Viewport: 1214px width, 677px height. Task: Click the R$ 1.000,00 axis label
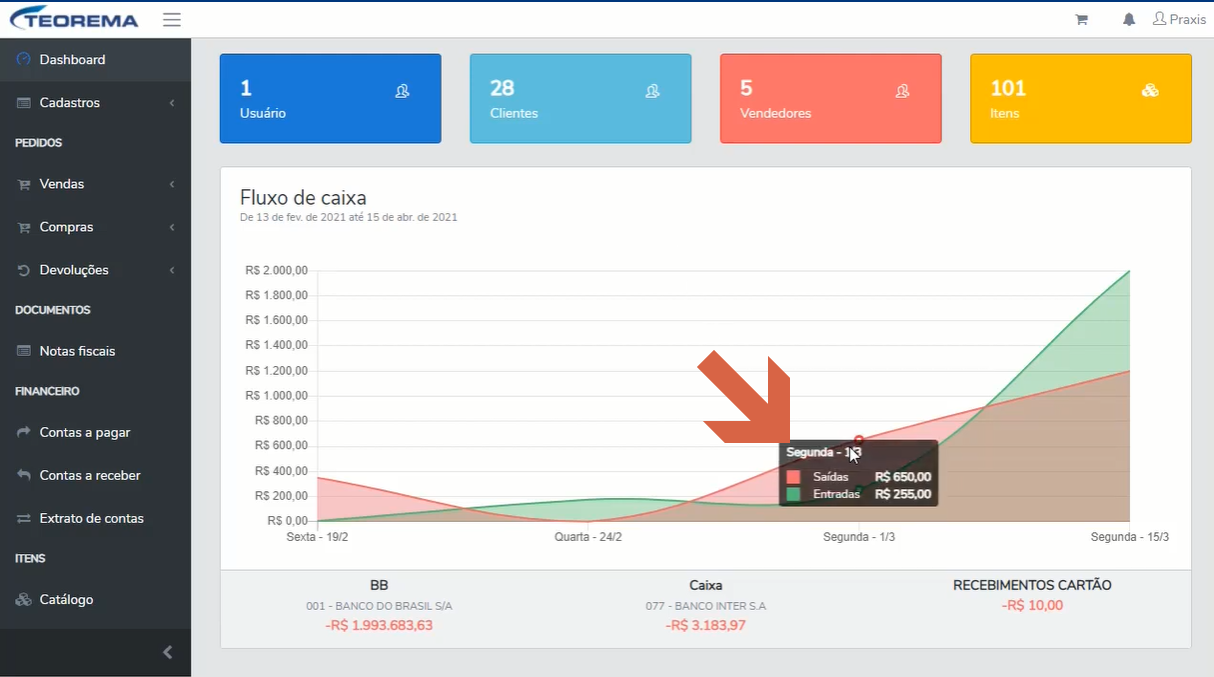pos(276,396)
